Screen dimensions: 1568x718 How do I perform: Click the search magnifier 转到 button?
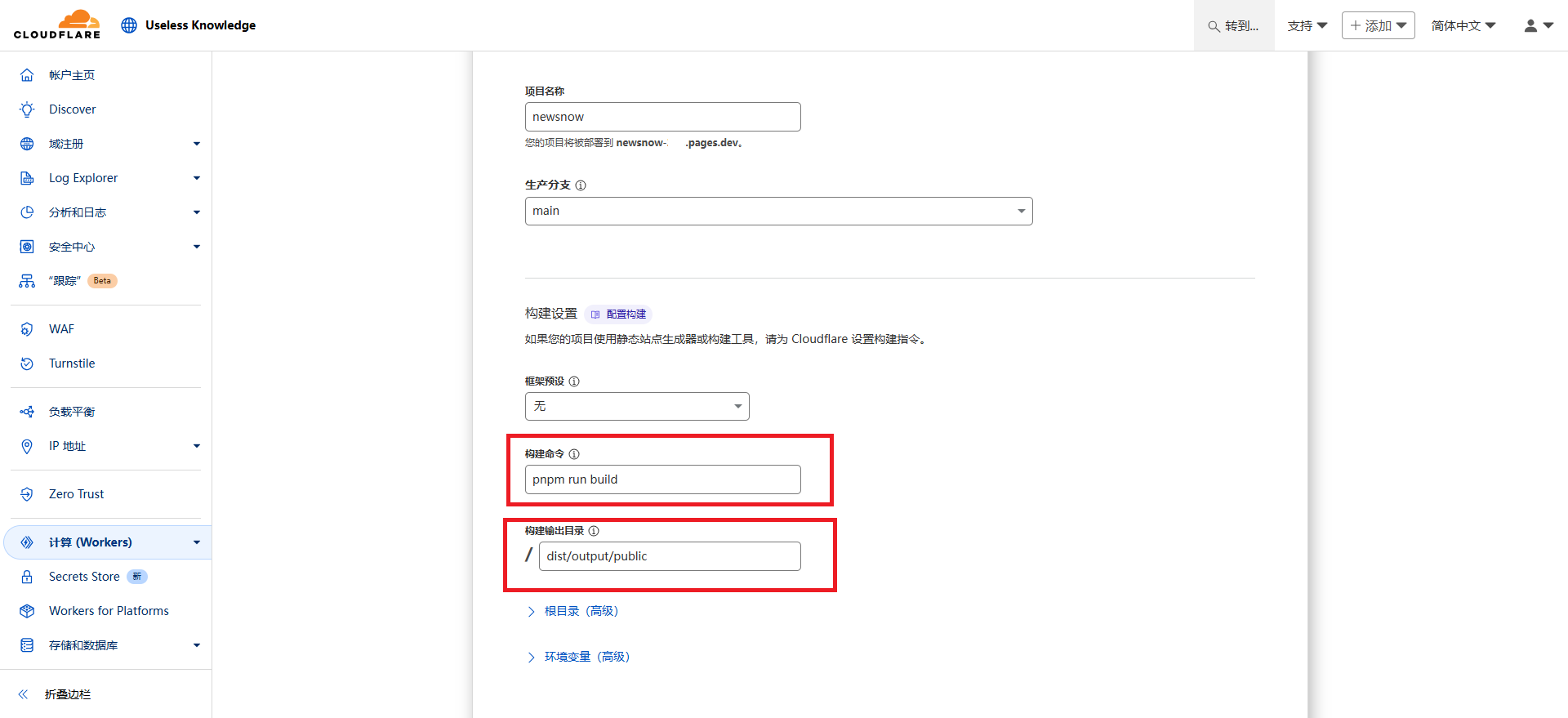click(x=1233, y=26)
